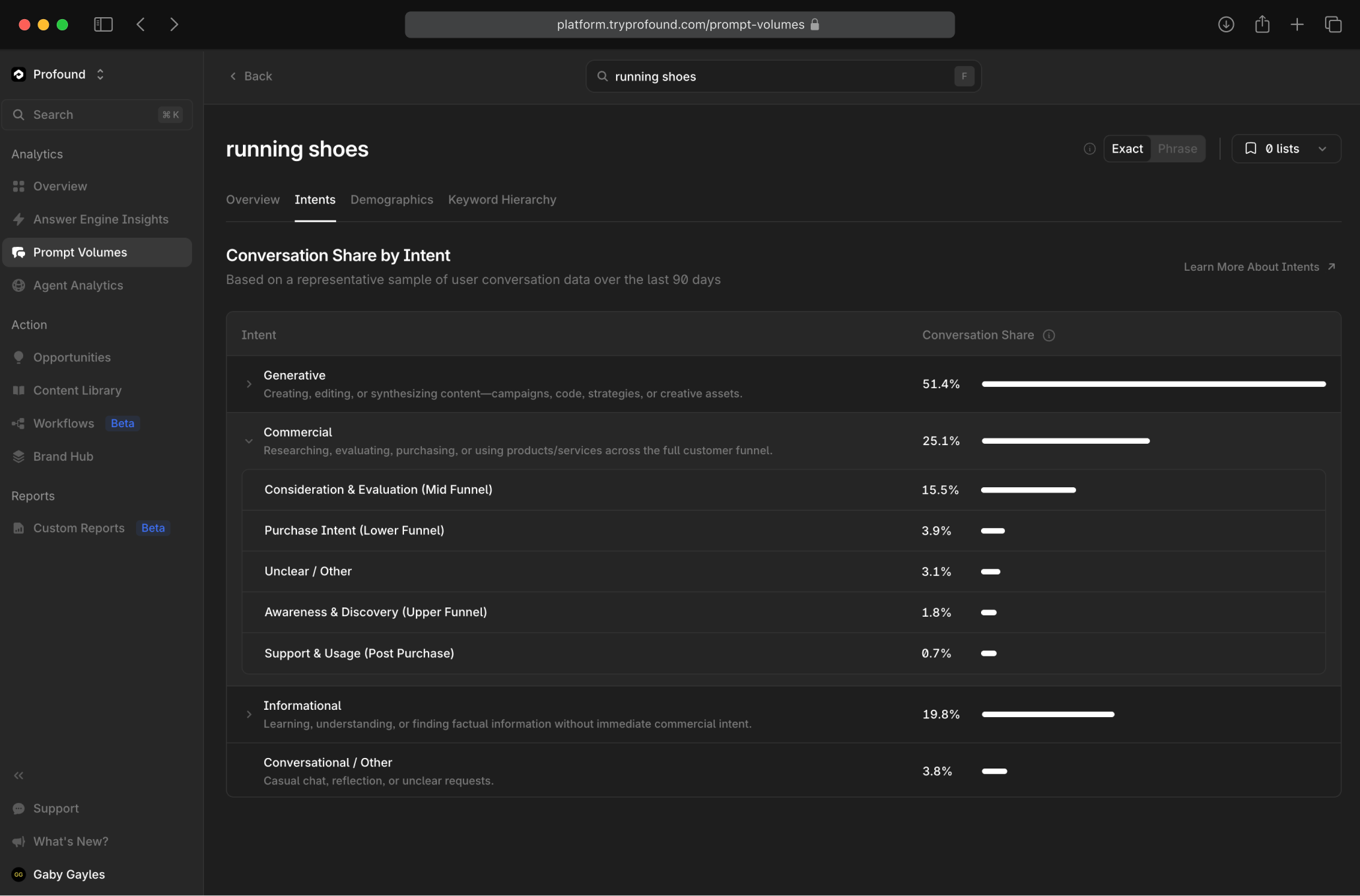Click the Content Library book icon

point(18,390)
